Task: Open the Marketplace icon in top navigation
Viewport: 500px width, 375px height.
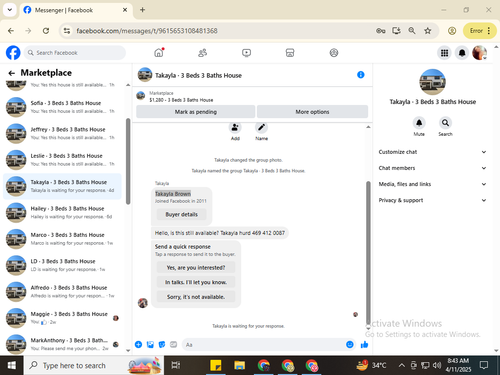Action: tap(290, 53)
